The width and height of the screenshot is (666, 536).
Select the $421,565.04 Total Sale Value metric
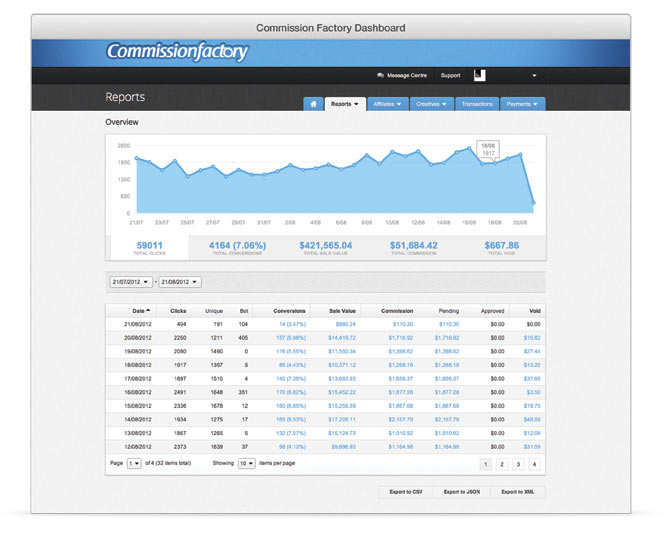coord(326,248)
